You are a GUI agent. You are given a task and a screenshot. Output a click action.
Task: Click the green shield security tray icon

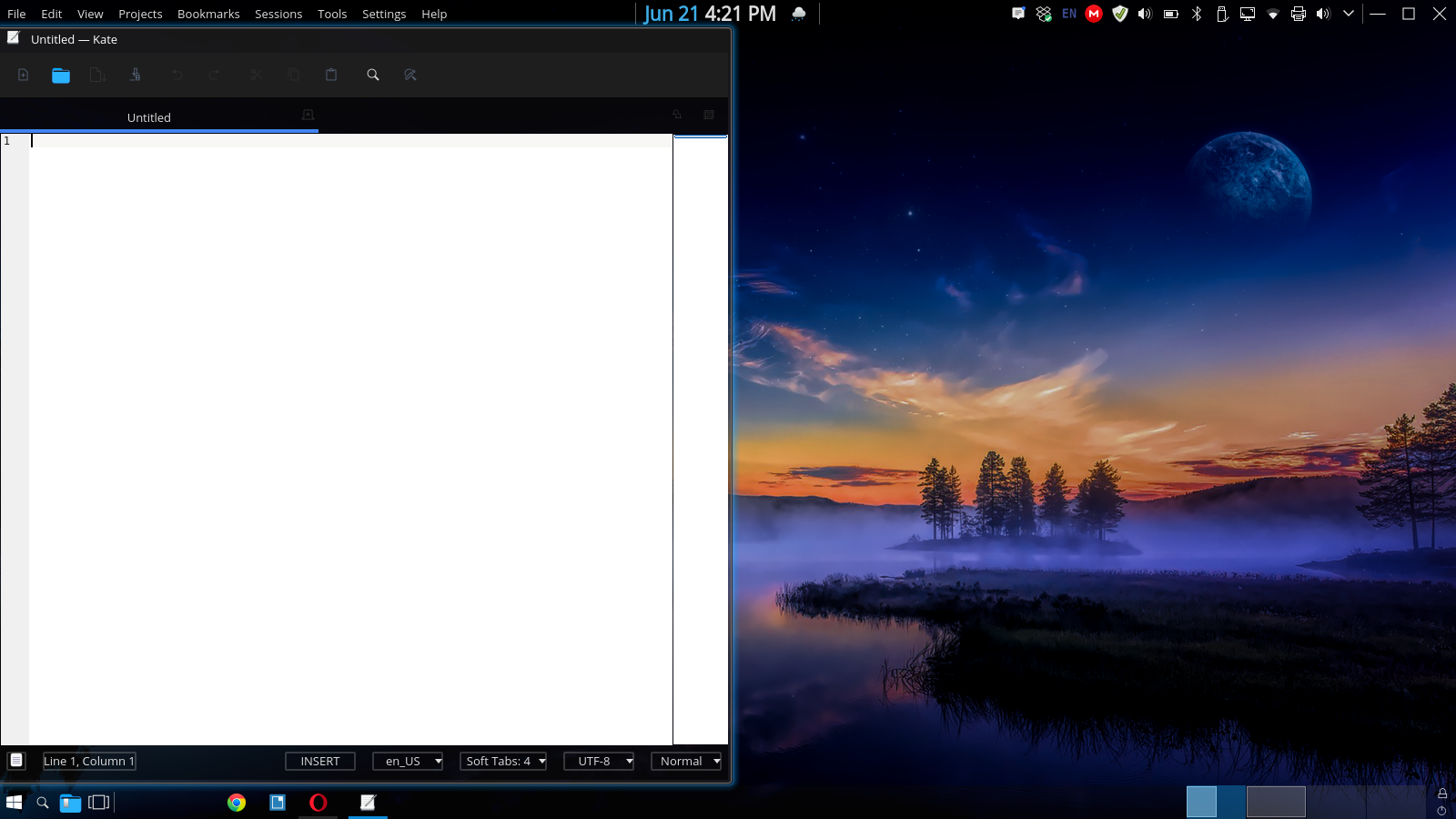[1120, 14]
